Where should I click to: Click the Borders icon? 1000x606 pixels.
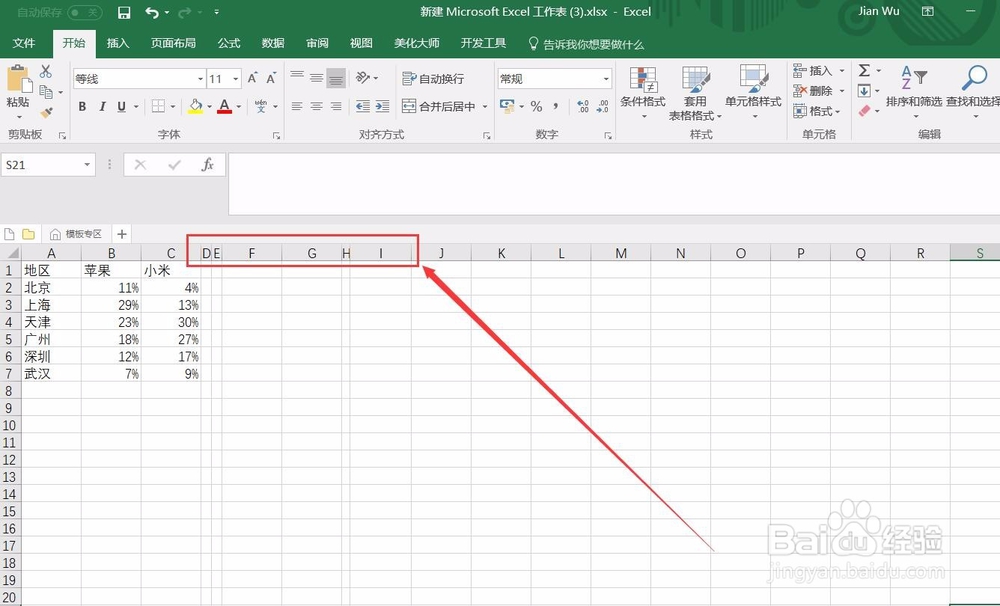pyautogui.click(x=158, y=107)
